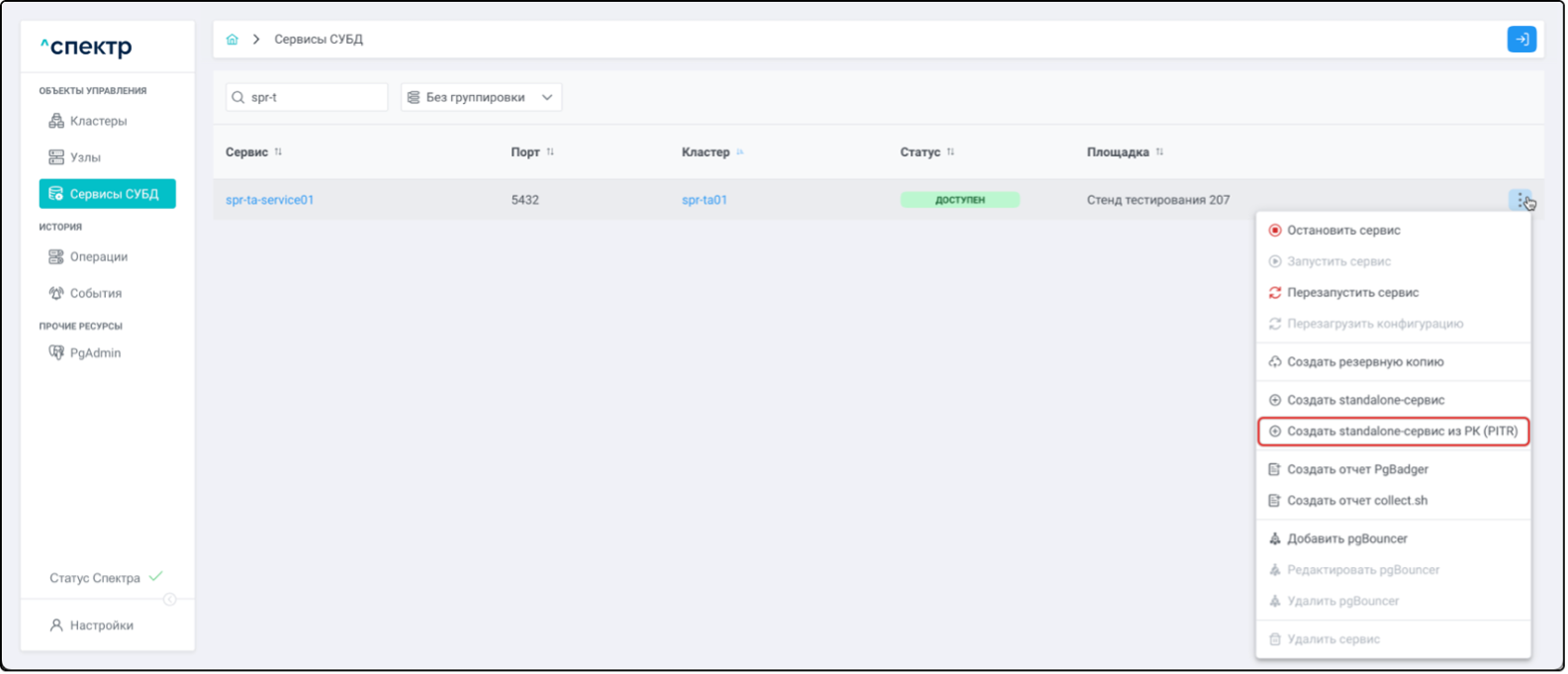This screenshot has width=1568, height=674.
Task: Select Создать отчет PgBadger option
Action: tap(1356, 469)
